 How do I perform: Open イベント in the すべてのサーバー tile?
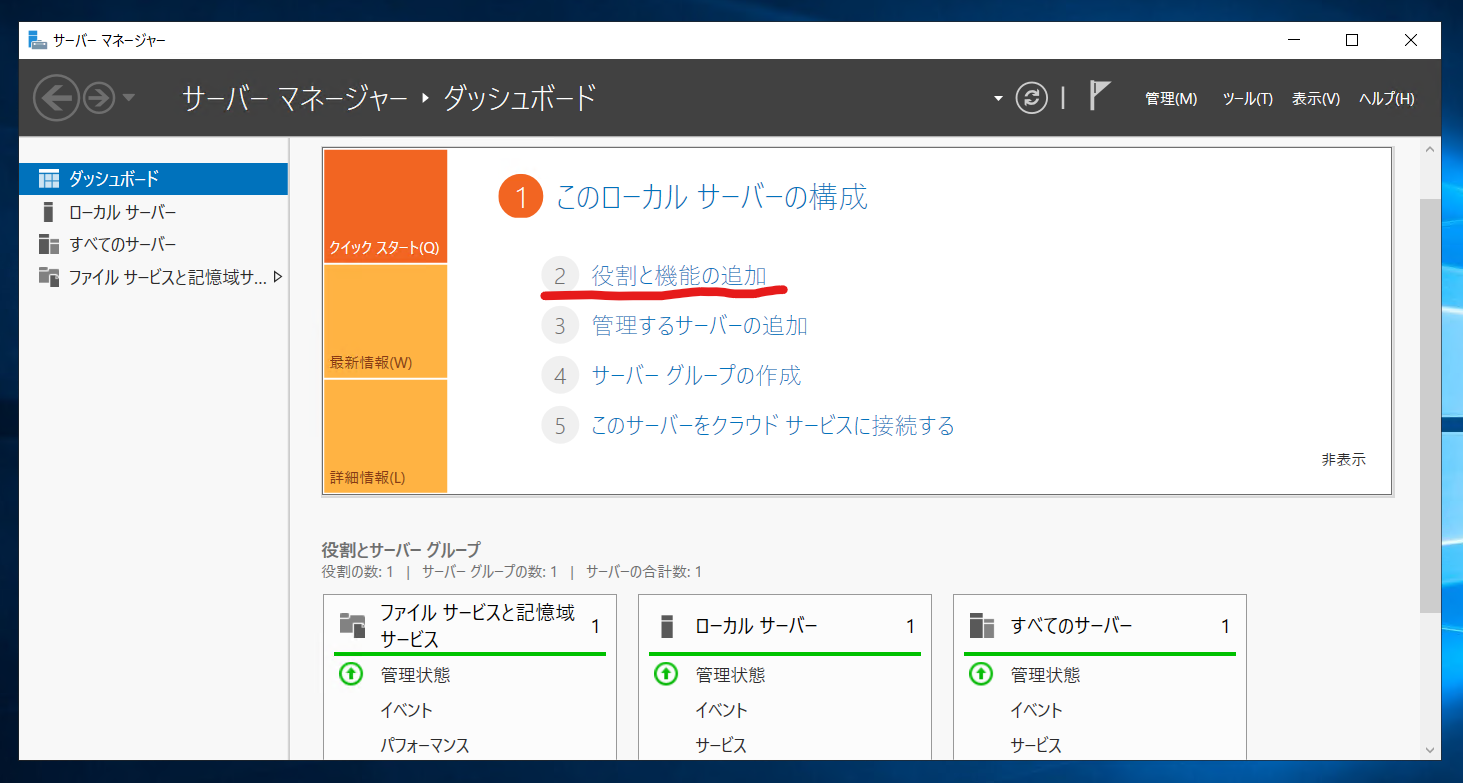[x=1036, y=710]
